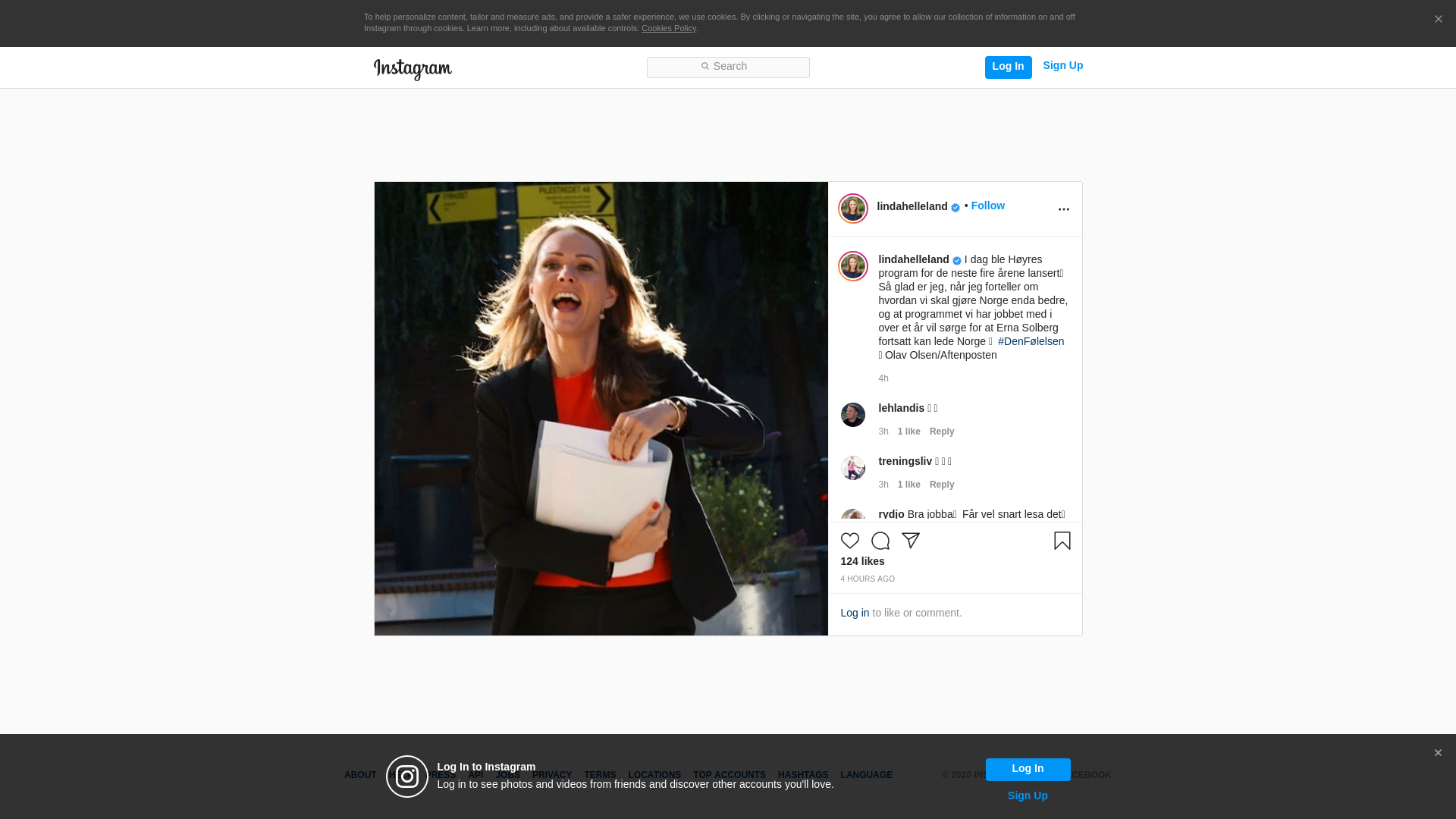Open the LOCATIONS footer link
1456x819 pixels.
[654, 775]
